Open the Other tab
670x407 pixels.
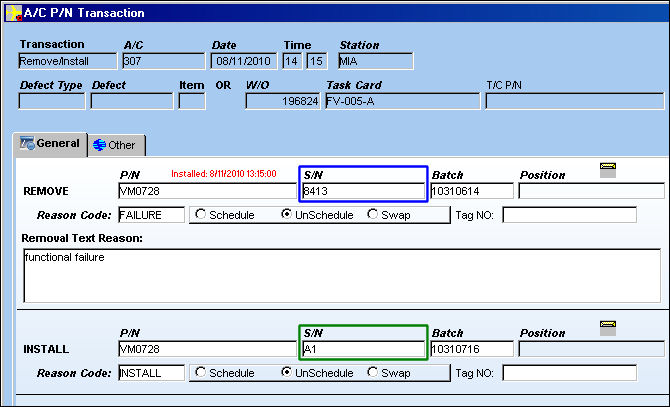coord(116,145)
